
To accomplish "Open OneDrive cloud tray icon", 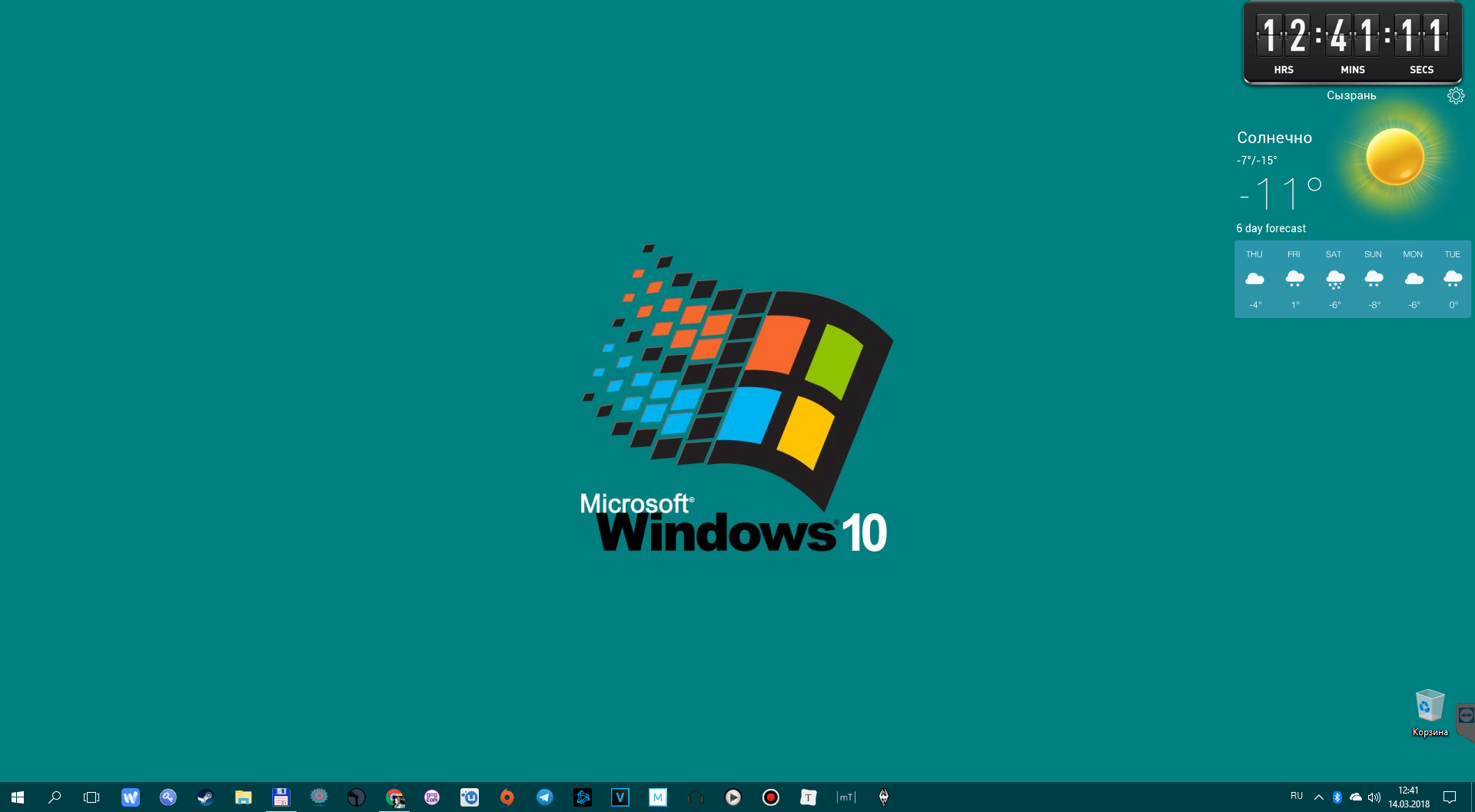I will point(1356,797).
